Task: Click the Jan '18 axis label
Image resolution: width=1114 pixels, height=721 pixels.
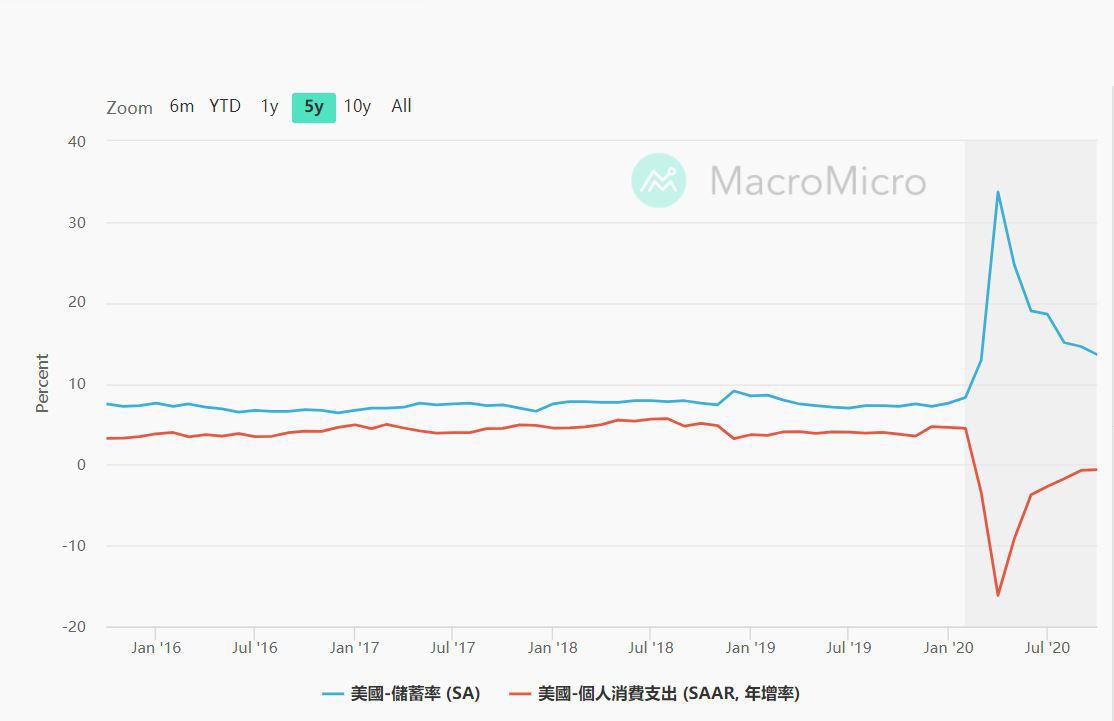Action: click(x=552, y=648)
